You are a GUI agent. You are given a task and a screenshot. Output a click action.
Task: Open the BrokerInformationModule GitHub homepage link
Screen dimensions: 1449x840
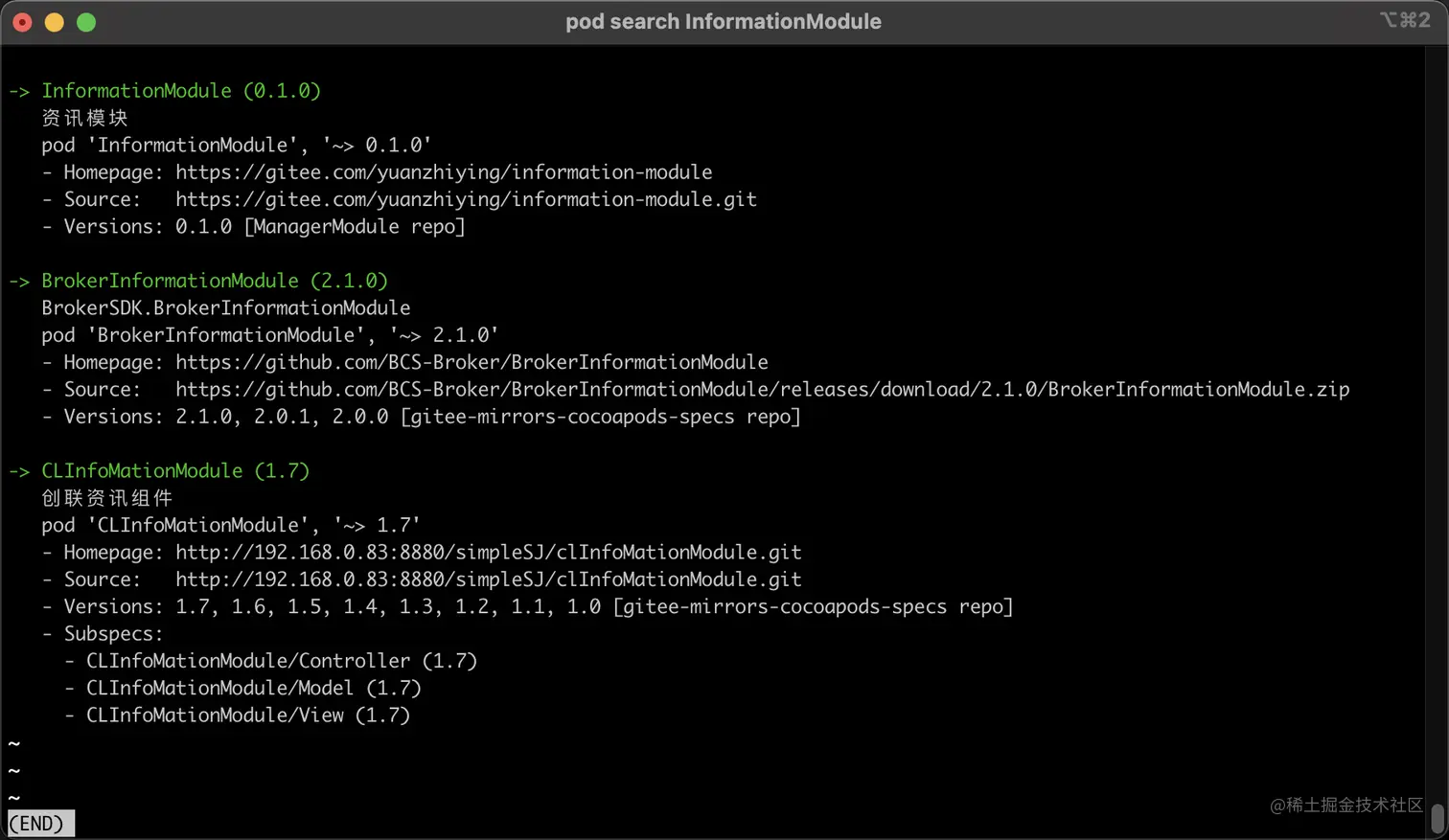pyautogui.click(x=471, y=362)
